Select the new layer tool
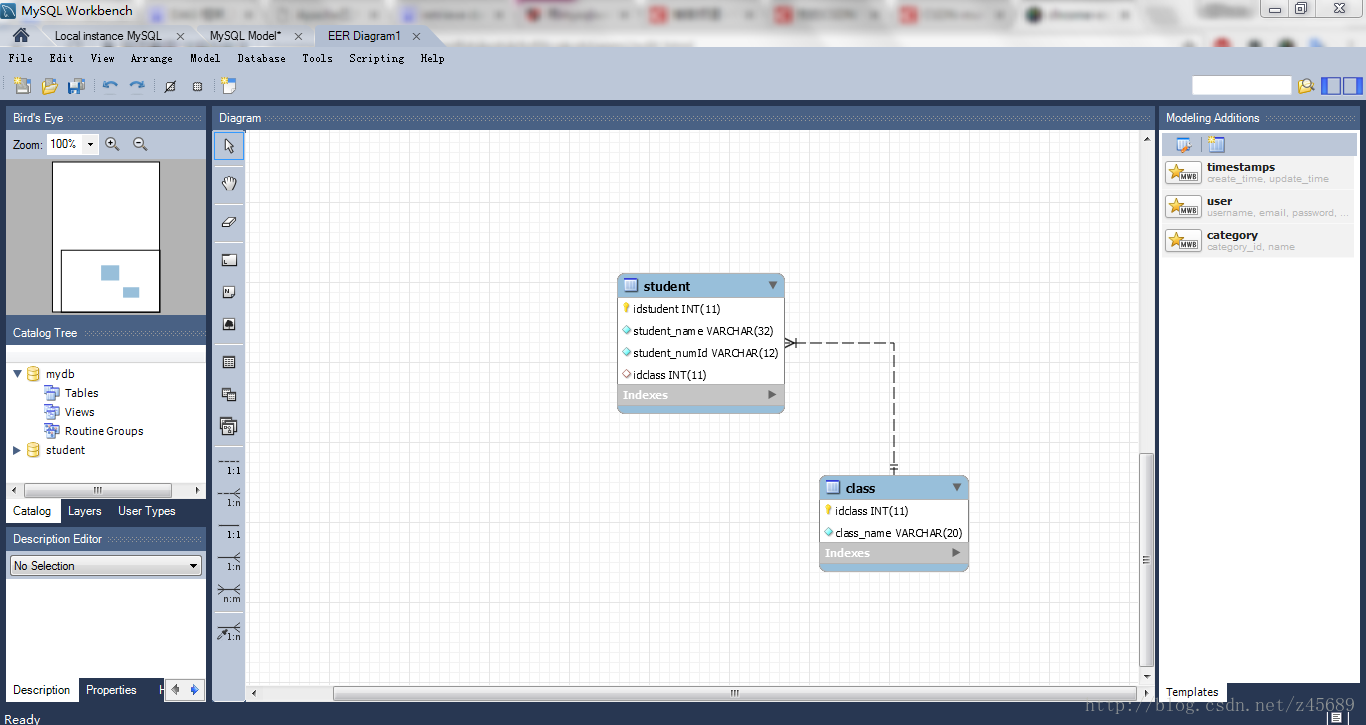Image resolution: width=1366 pixels, height=725 pixels. pyautogui.click(x=229, y=260)
